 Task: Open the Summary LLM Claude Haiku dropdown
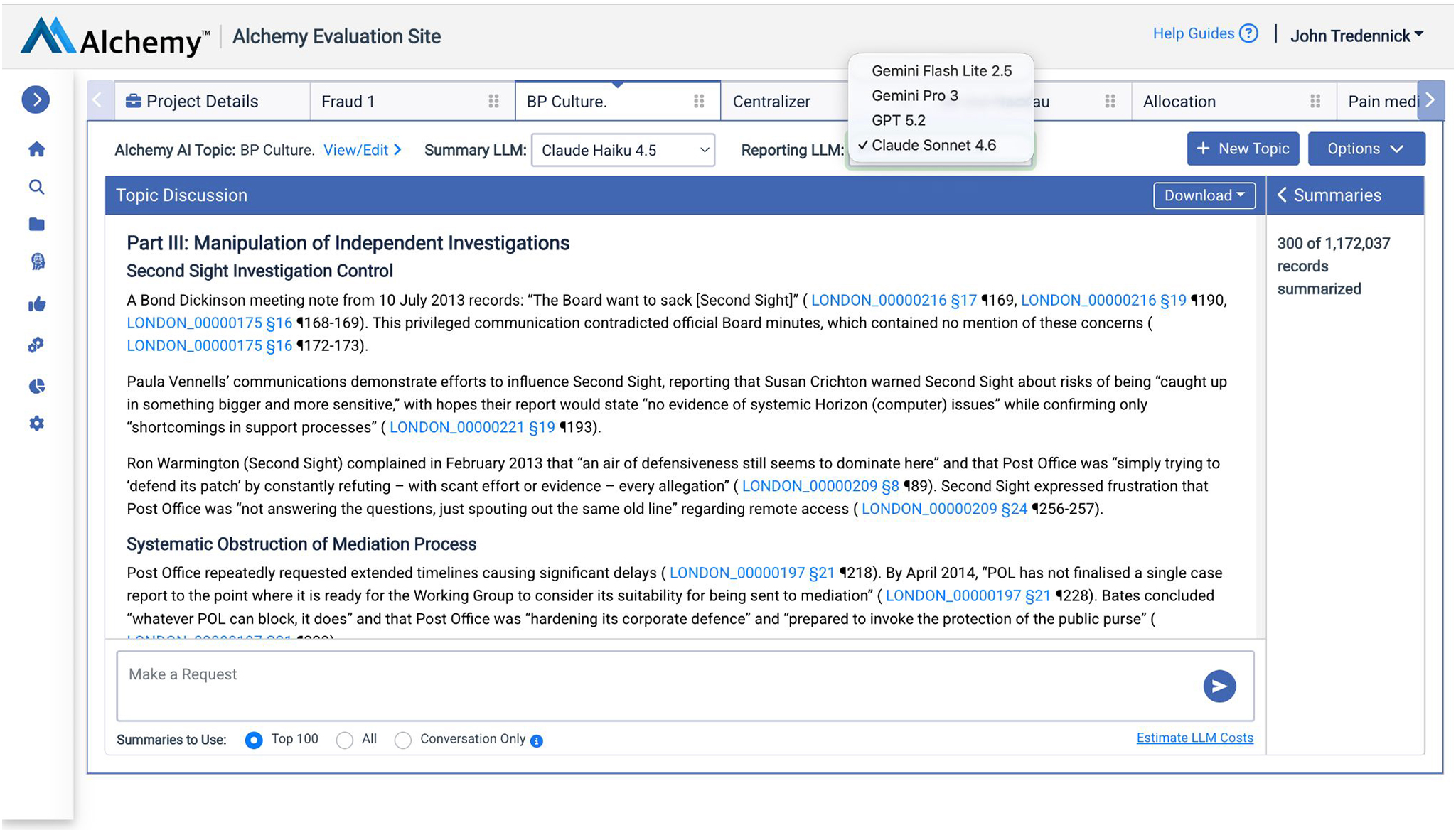tap(623, 151)
